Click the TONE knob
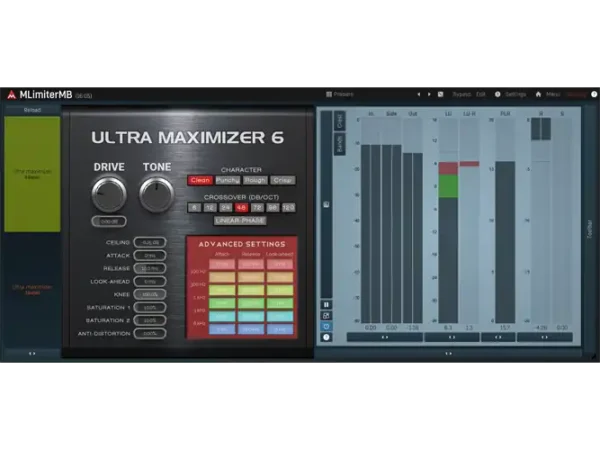600x450 pixels. click(157, 194)
